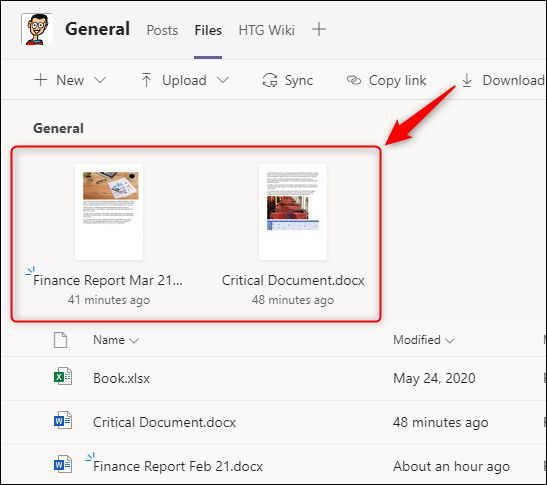Open Finance Report Feb 21.docx in list
The height and width of the screenshot is (485, 547).
coord(178,466)
